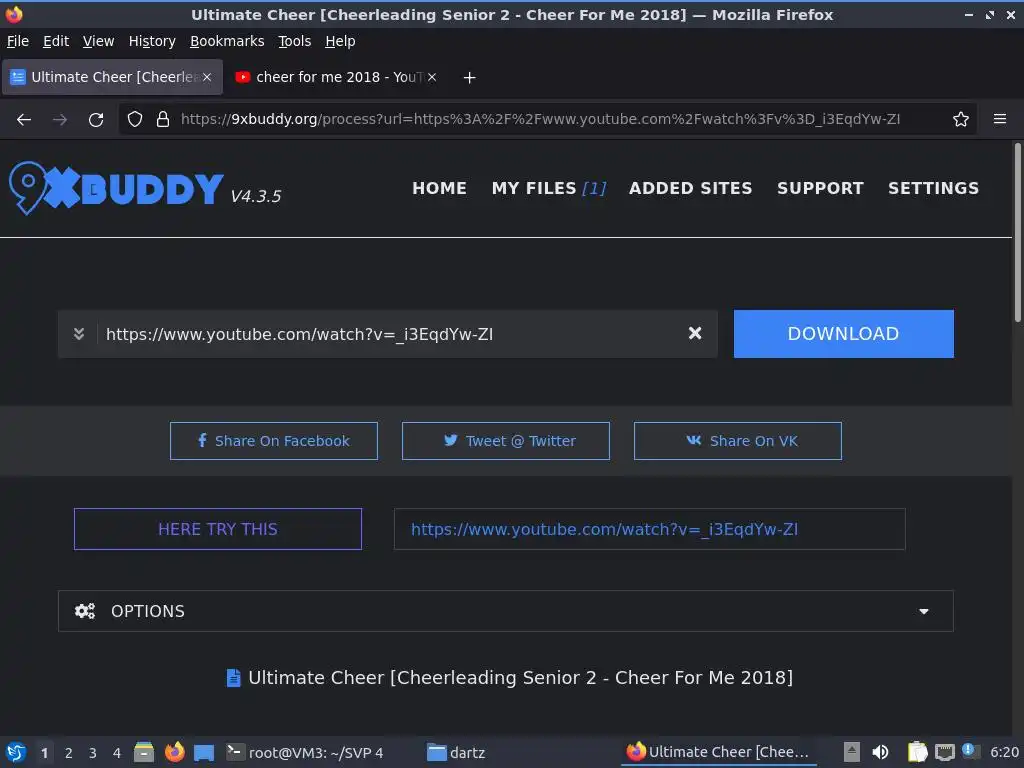Open the Bookmarks menu
Image resolution: width=1024 pixels, height=768 pixels.
[227, 41]
